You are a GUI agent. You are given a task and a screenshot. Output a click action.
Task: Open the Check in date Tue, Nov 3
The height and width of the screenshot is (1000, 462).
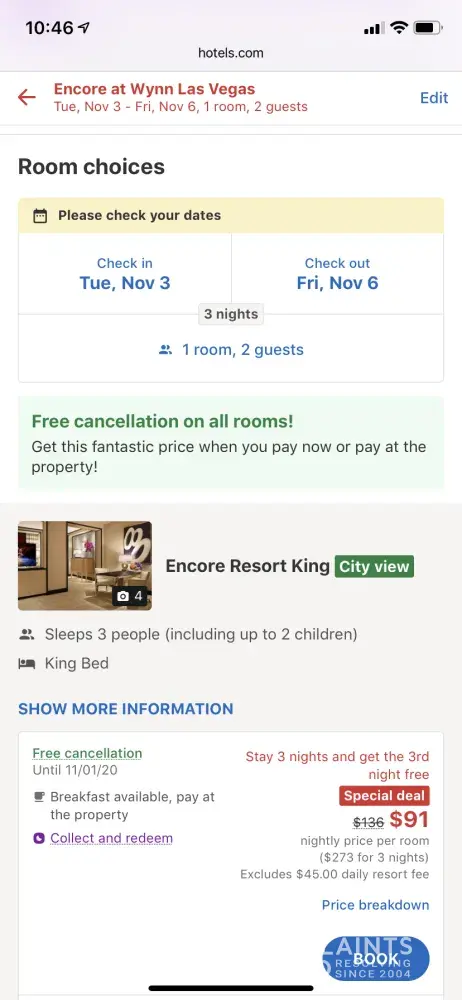click(125, 274)
